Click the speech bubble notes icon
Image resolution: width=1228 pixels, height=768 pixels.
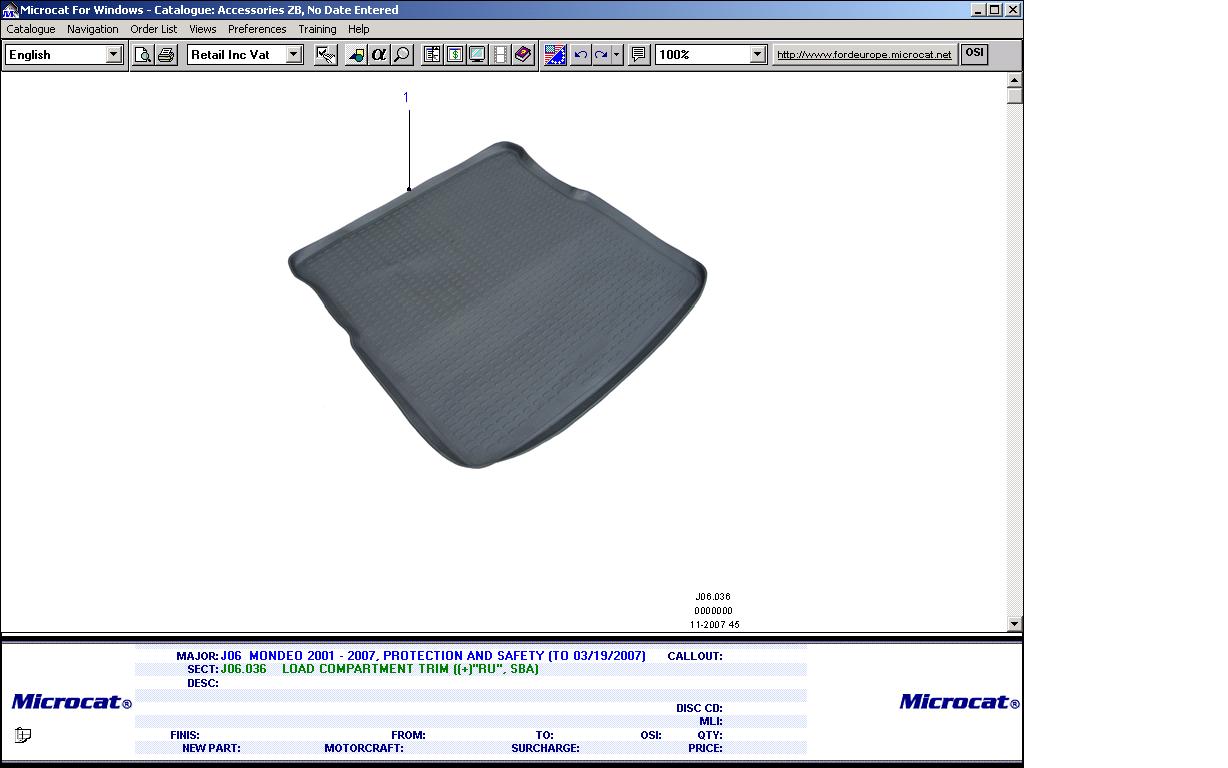[639, 55]
